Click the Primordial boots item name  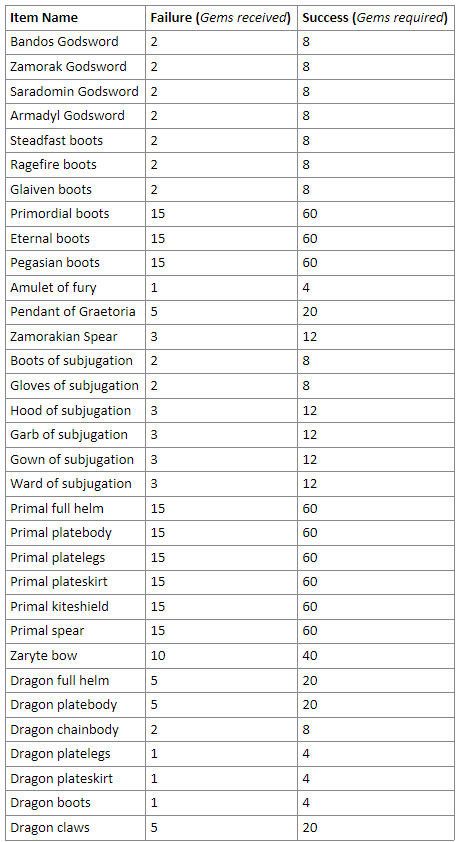[60, 214]
